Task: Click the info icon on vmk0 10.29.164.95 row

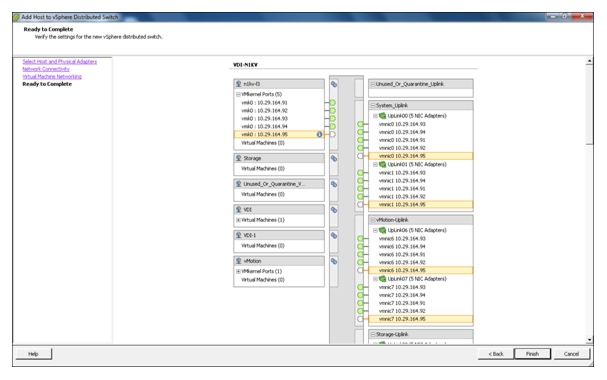Action: [x=319, y=134]
